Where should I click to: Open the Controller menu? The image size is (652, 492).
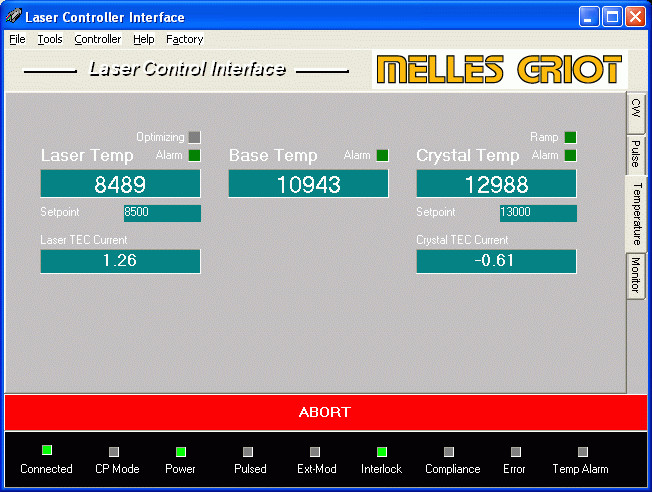pyautogui.click(x=98, y=39)
